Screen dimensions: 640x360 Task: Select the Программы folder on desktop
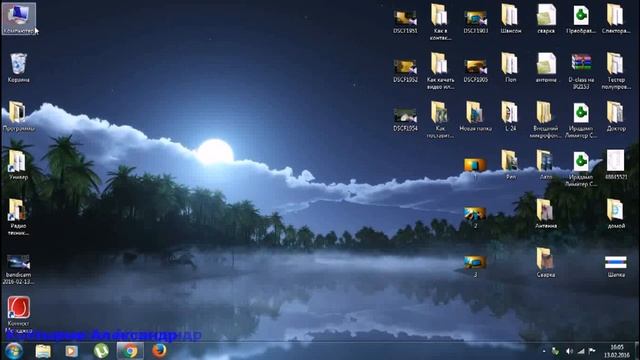click(18, 116)
